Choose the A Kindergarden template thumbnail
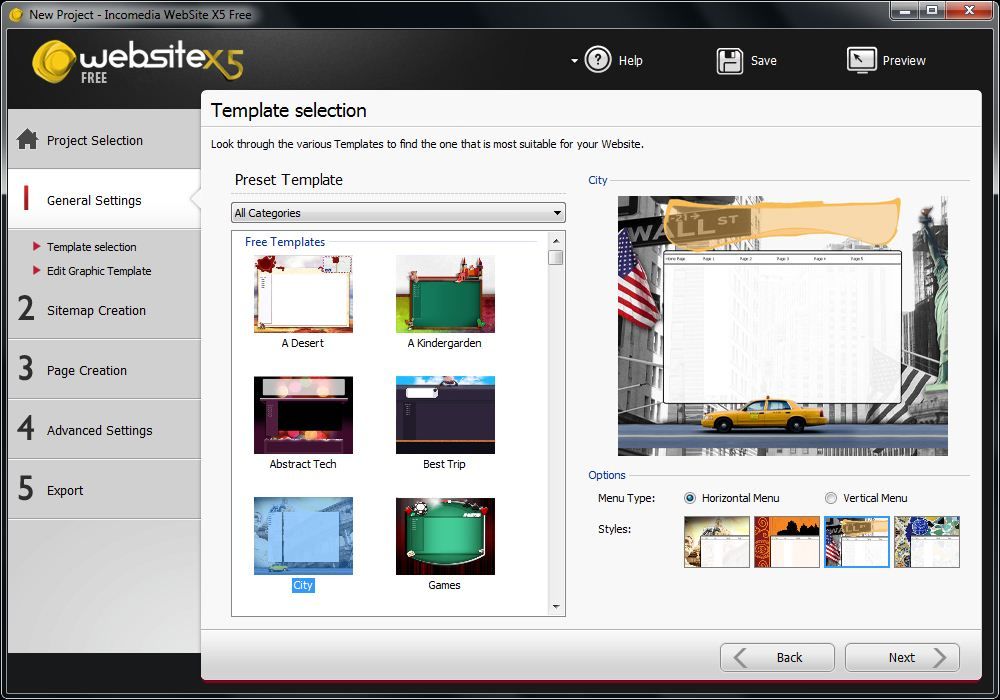Image resolution: width=1000 pixels, height=700 pixels. pos(445,294)
